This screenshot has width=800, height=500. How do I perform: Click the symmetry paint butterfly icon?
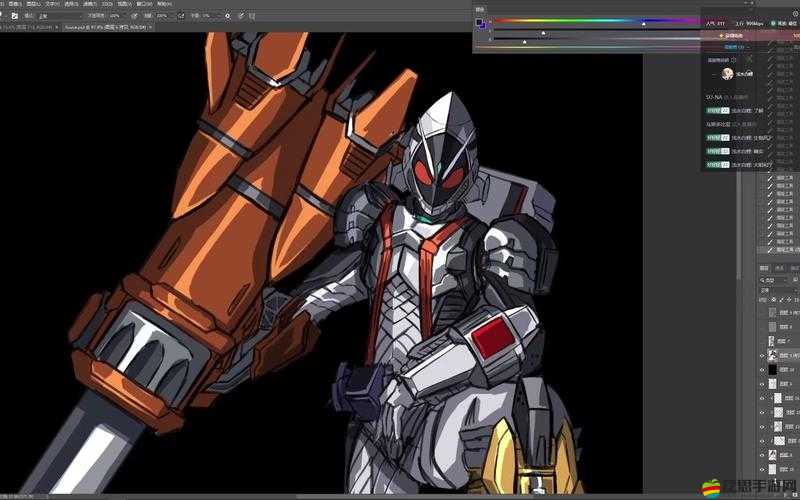click(253, 16)
